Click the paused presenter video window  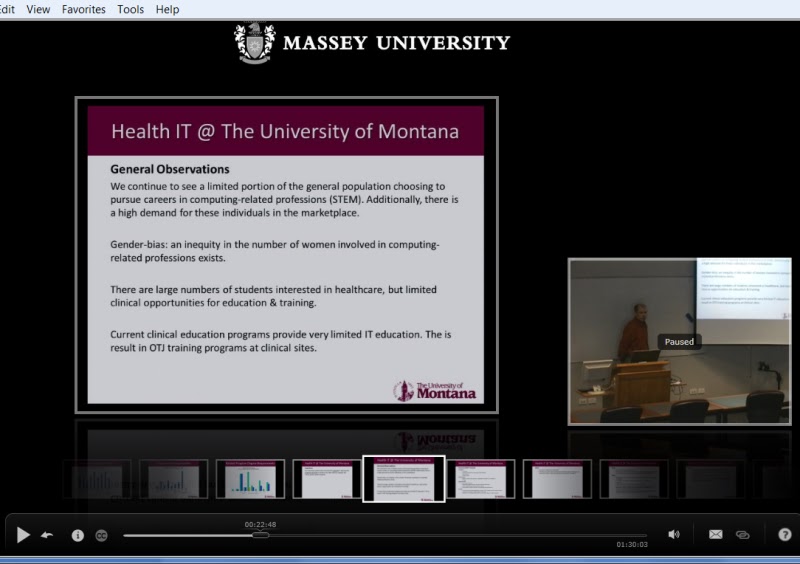680,341
